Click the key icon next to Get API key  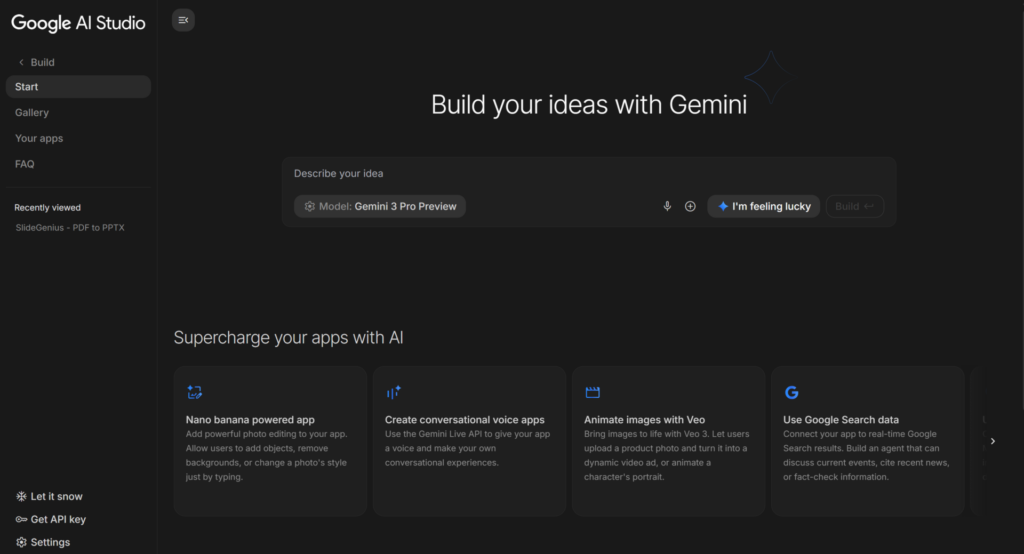point(21,520)
